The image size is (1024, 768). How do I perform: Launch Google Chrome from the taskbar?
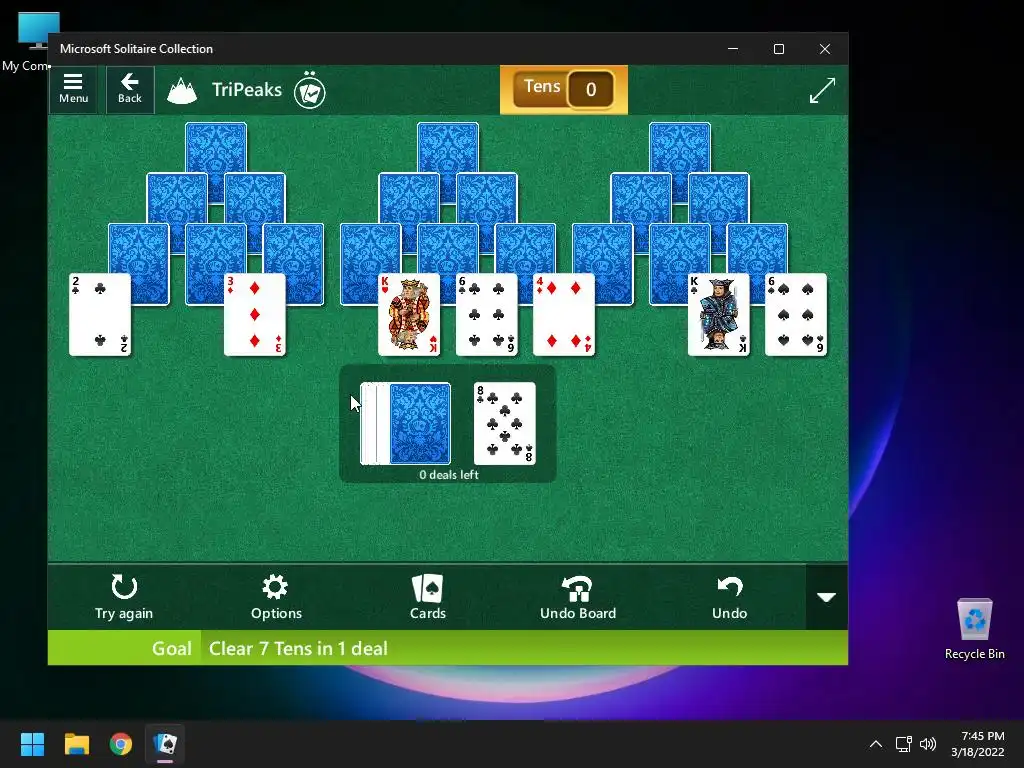click(x=121, y=744)
